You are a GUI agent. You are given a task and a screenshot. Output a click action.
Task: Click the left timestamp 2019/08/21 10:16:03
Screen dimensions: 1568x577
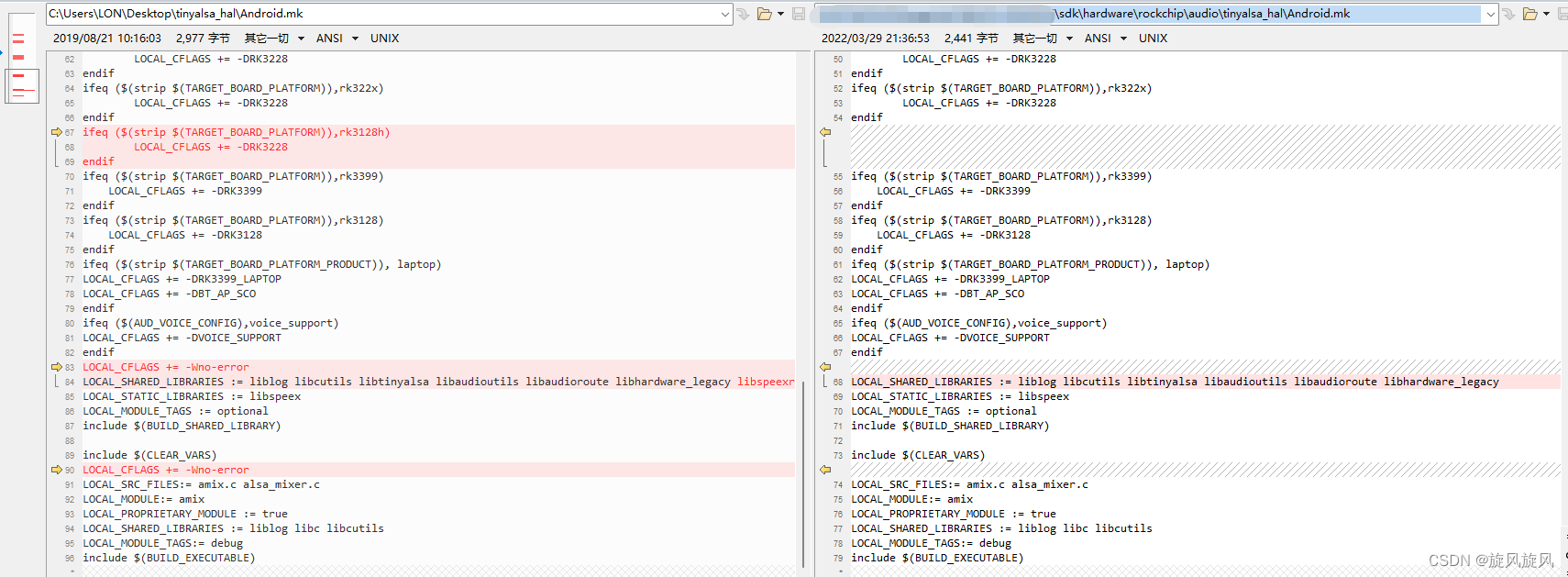tap(107, 39)
